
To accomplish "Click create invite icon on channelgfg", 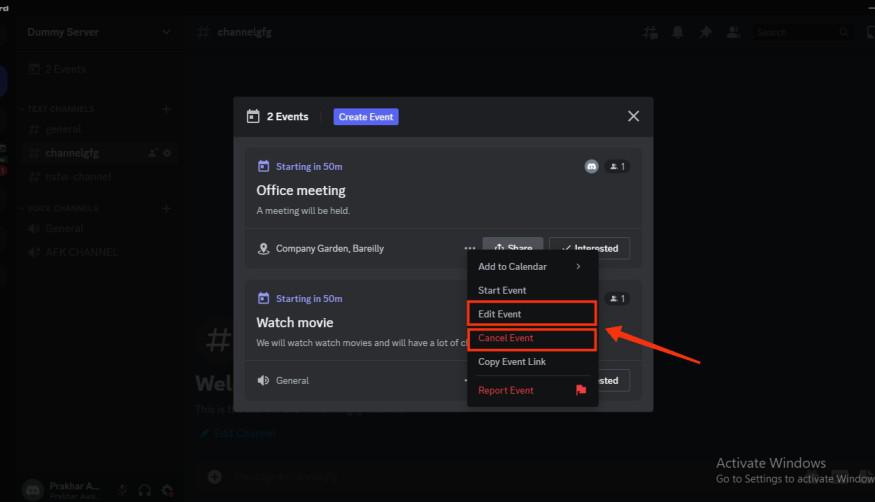I will 152,153.
